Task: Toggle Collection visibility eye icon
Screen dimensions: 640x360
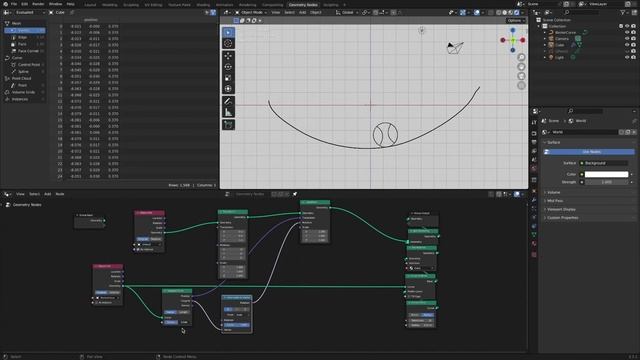Action: [x=627, y=26]
